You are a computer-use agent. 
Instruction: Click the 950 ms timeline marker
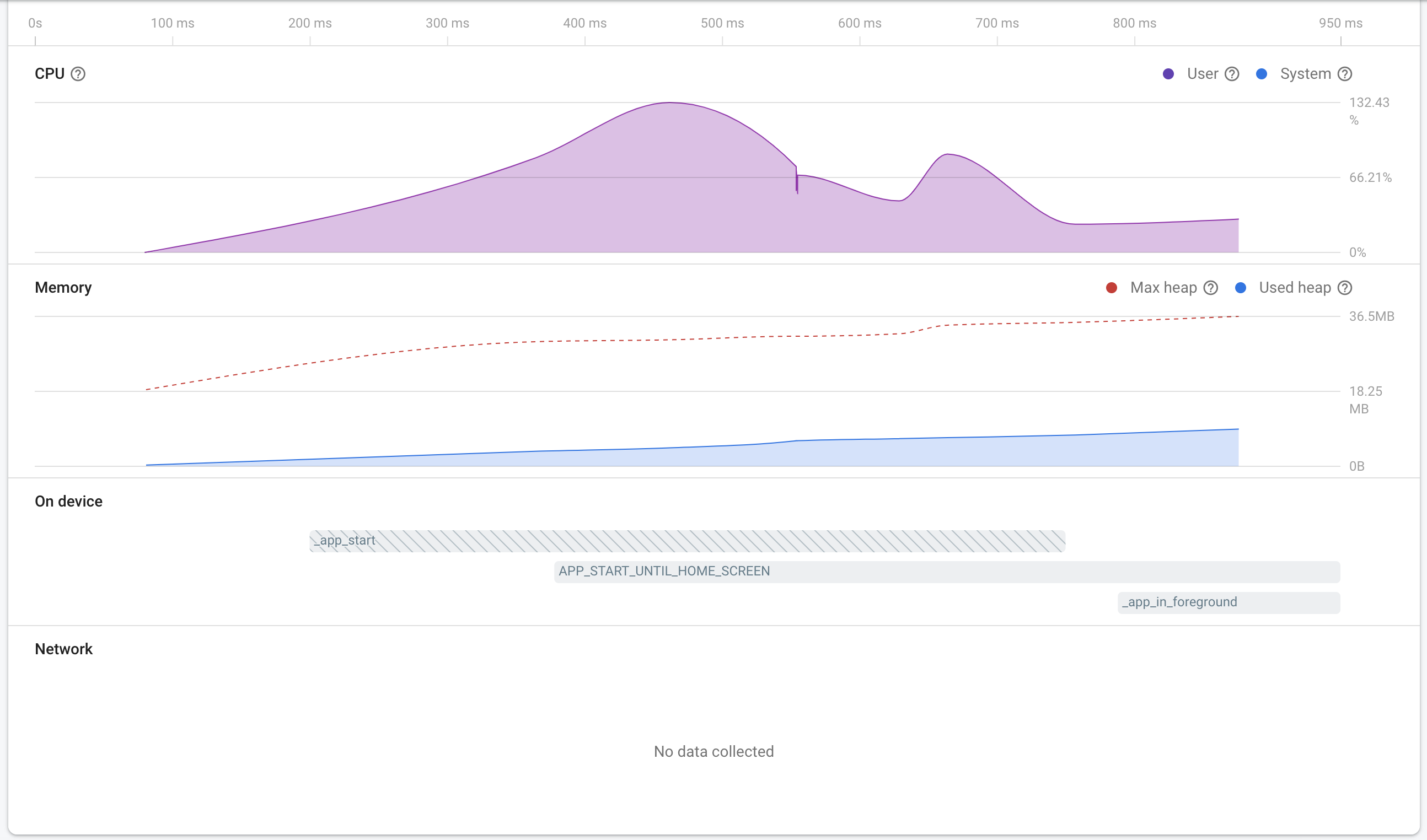(x=1340, y=24)
